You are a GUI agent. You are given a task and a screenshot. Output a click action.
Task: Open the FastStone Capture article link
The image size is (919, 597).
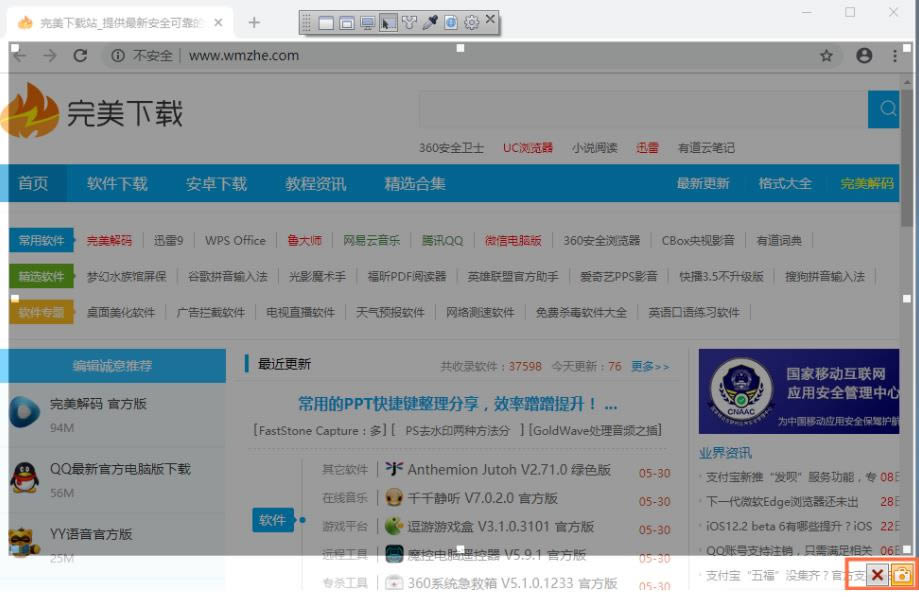[x=319, y=431]
